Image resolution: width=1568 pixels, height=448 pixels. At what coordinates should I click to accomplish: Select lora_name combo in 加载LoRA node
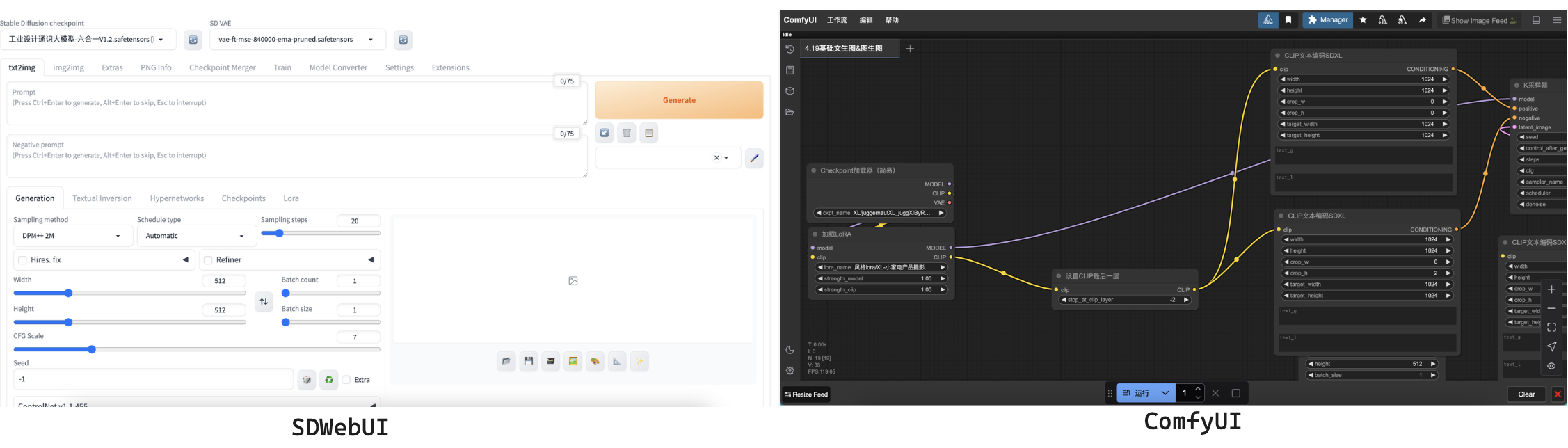(881, 267)
